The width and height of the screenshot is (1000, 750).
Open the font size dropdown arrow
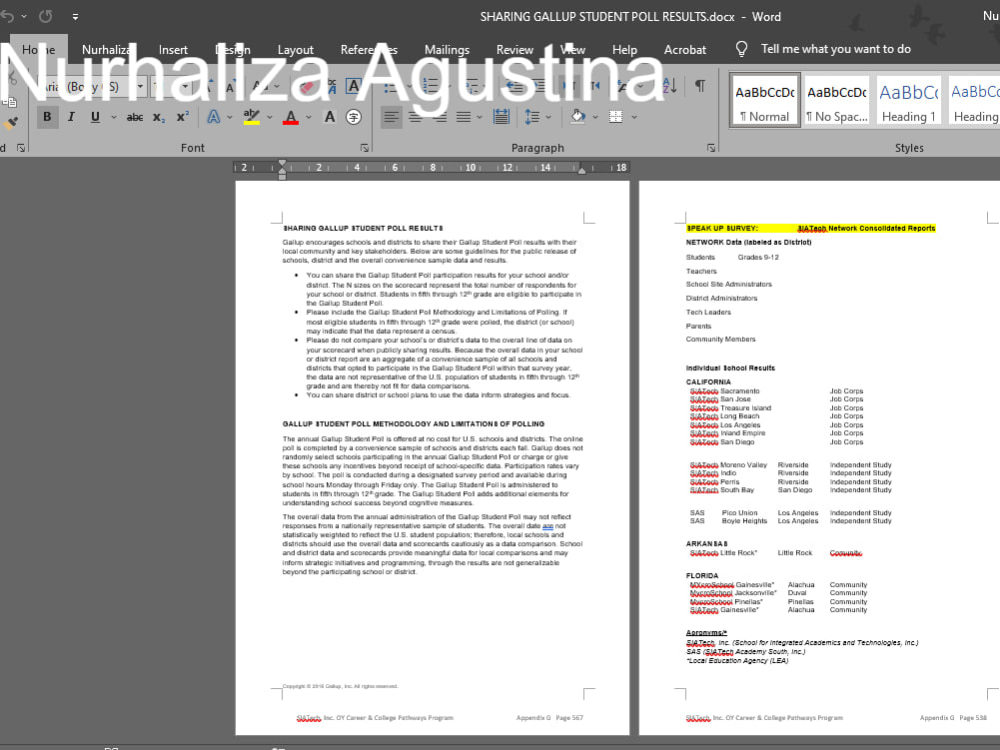185,86
